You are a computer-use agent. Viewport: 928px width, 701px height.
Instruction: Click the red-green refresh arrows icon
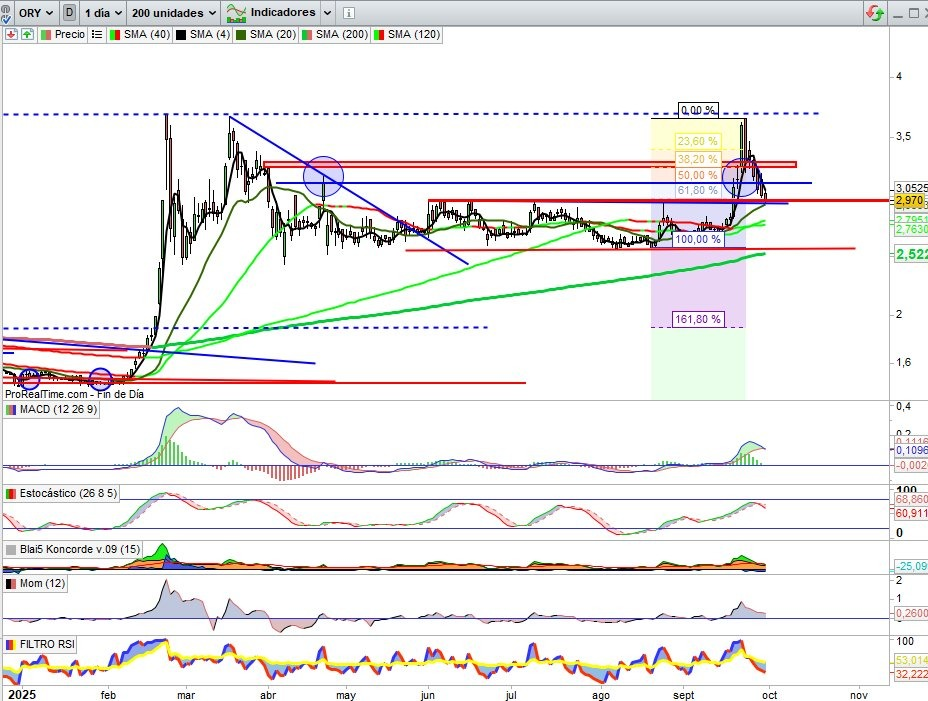(x=875, y=13)
